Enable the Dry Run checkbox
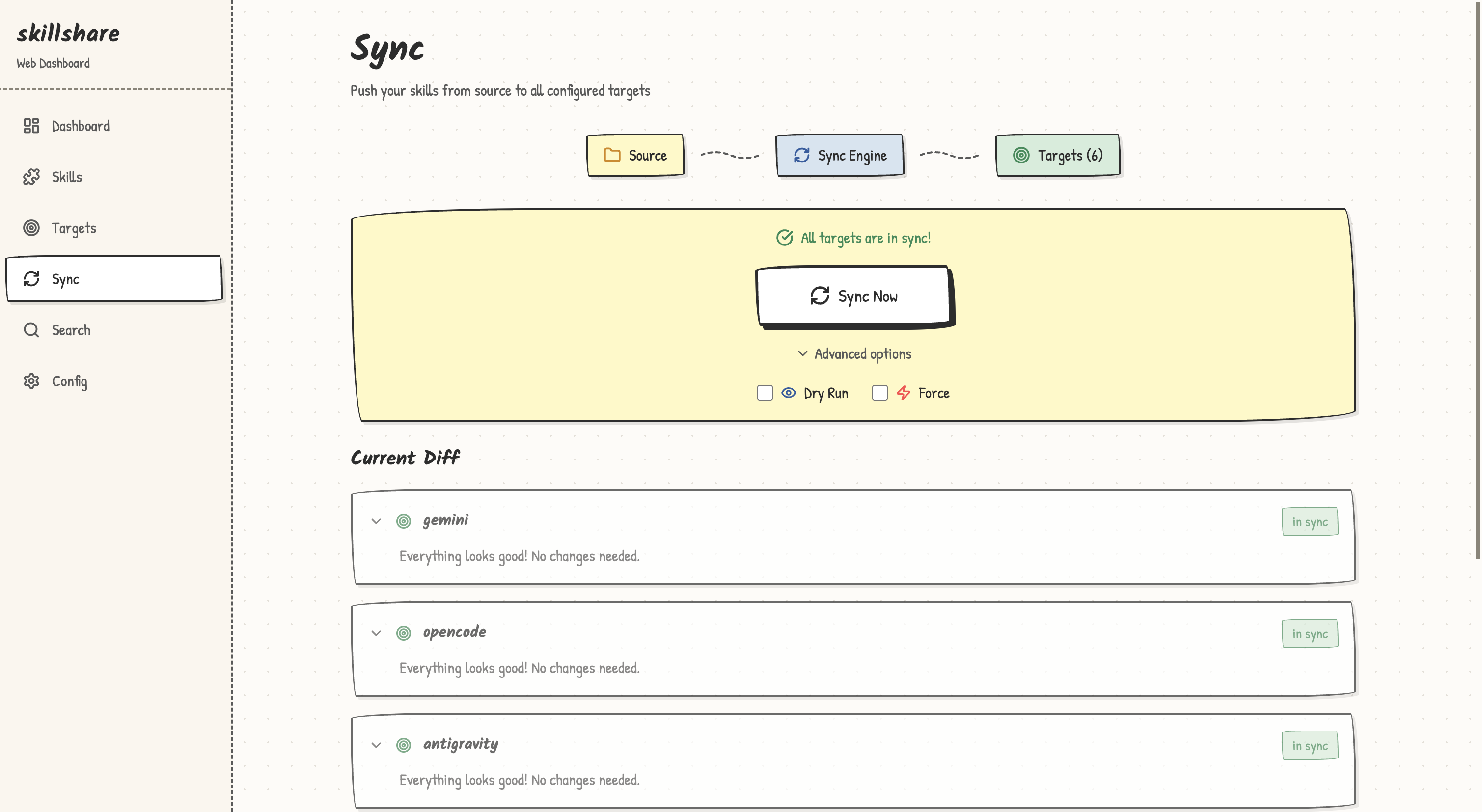This screenshot has height=812, width=1482. (x=765, y=393)
